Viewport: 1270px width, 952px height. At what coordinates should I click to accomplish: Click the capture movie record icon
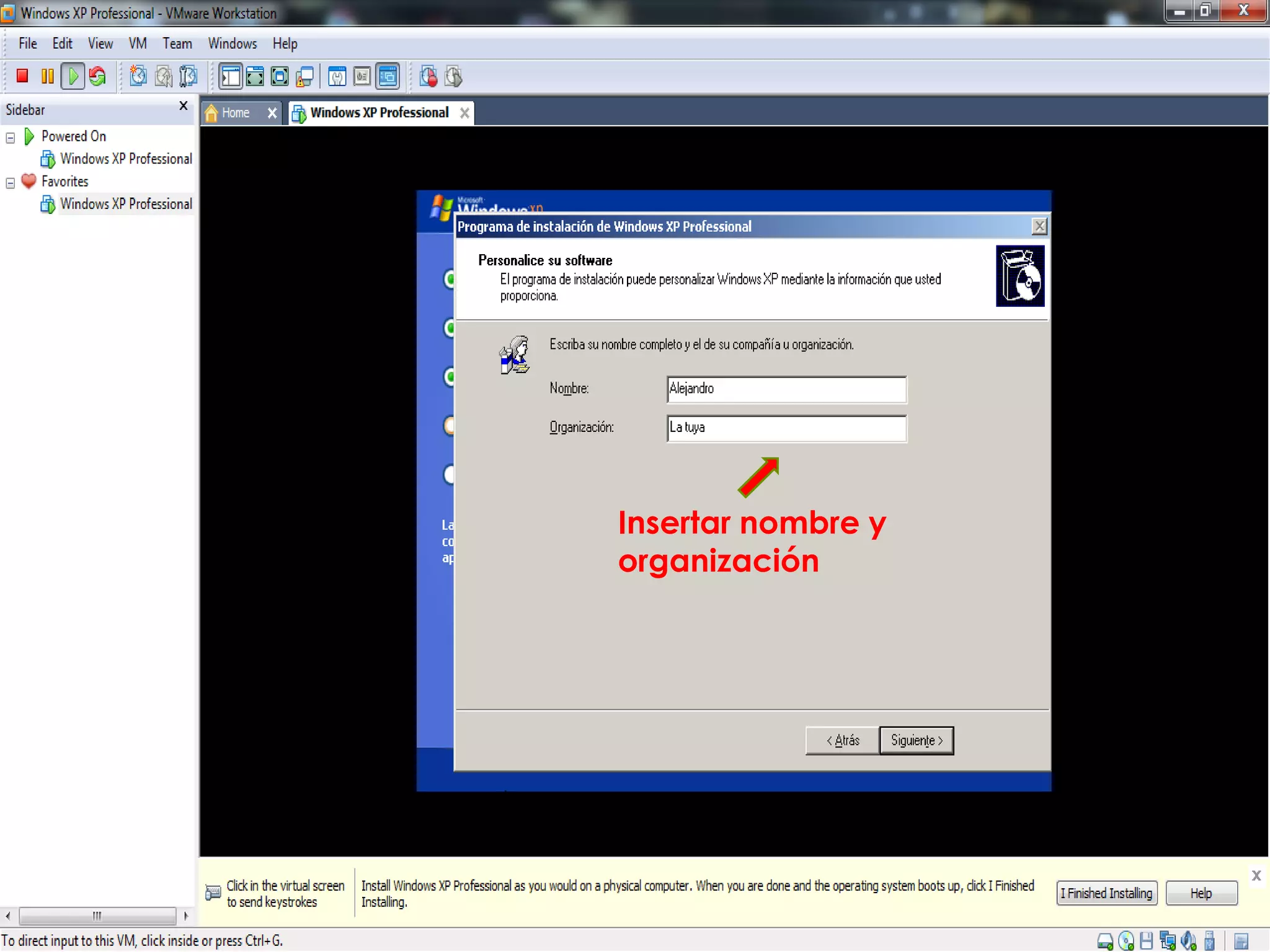(429, 76)
